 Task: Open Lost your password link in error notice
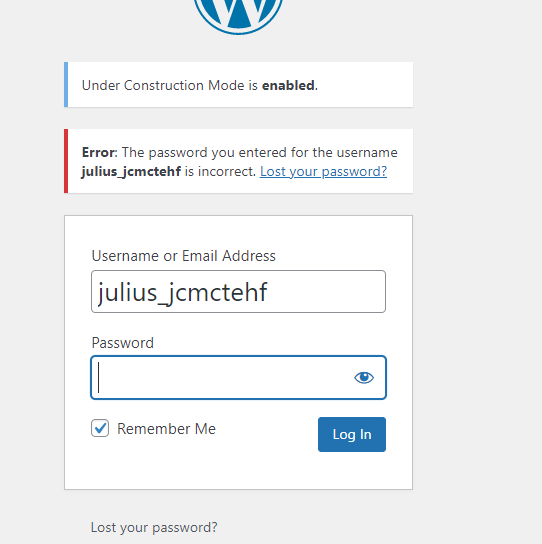323,171
